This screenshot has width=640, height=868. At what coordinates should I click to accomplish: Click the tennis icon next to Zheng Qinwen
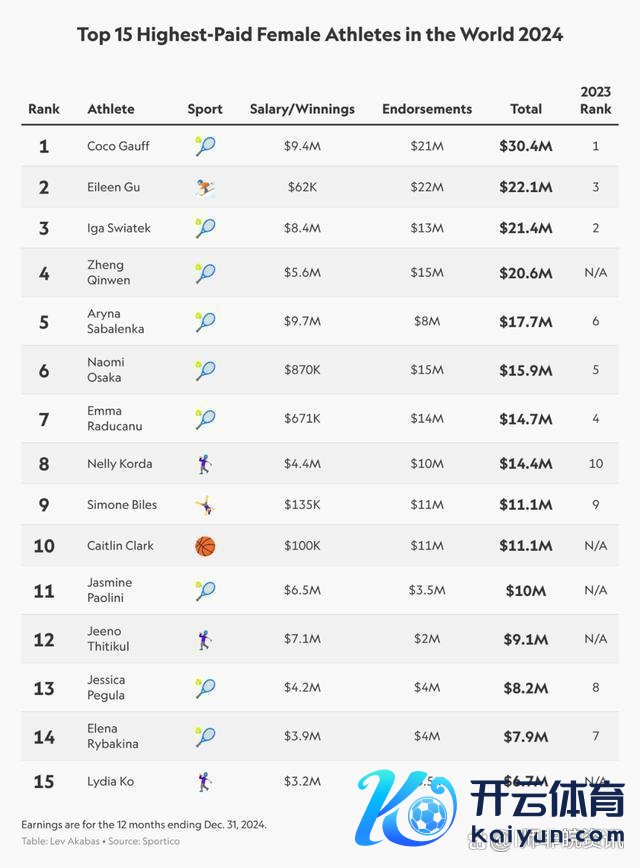[x=205, y=273]
